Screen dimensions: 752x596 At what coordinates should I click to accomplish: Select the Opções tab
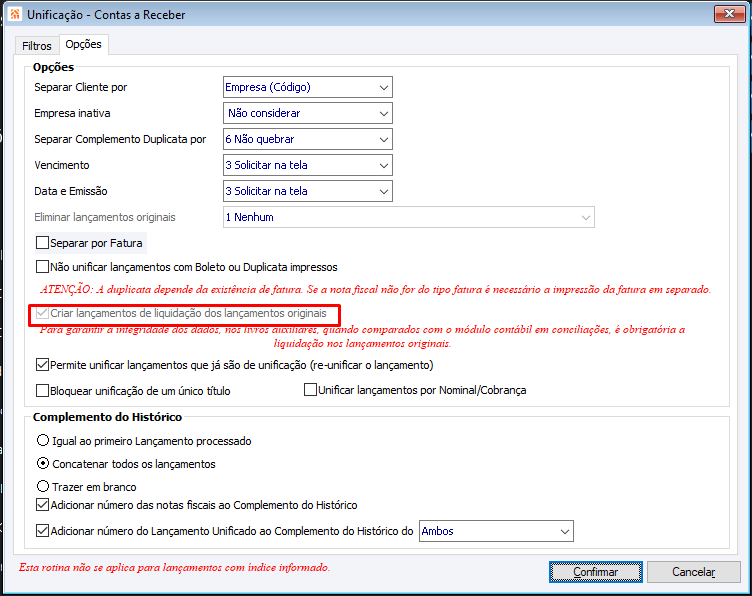83,44
